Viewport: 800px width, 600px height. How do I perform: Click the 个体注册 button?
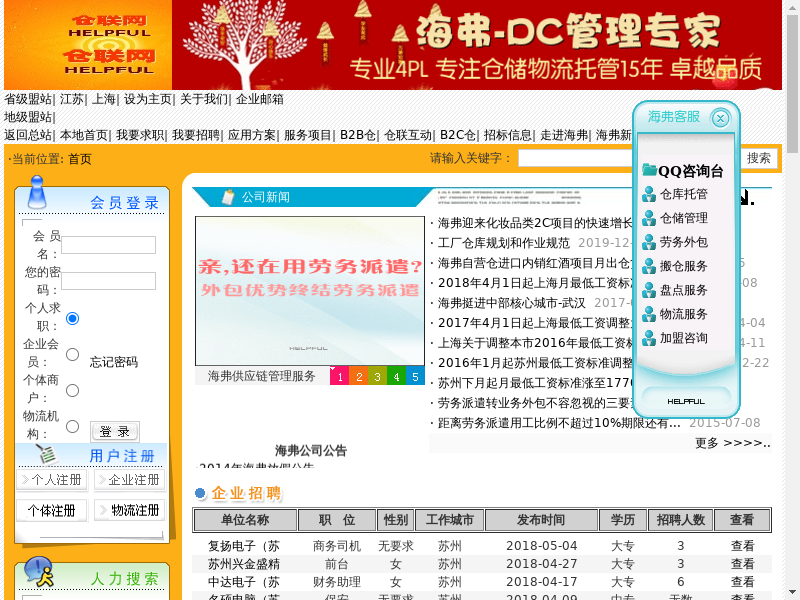[52, 510]
